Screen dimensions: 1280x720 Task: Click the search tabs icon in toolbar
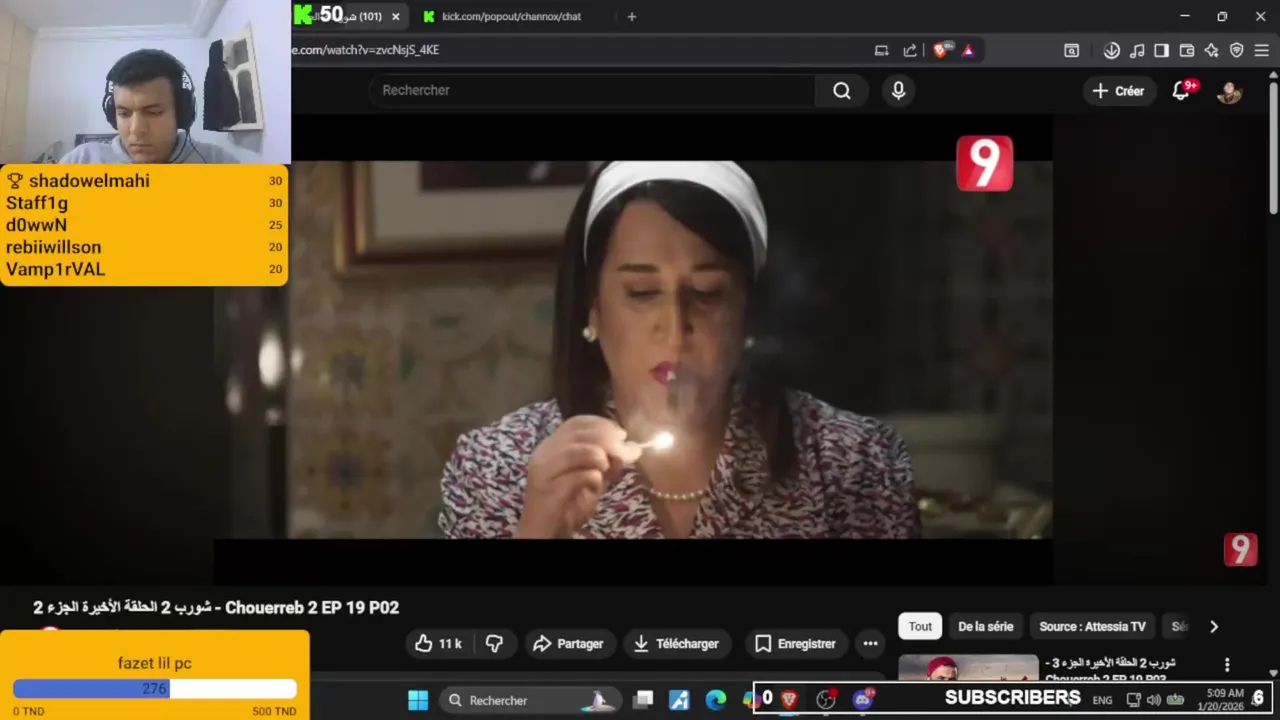click(x=1072, y=50)
